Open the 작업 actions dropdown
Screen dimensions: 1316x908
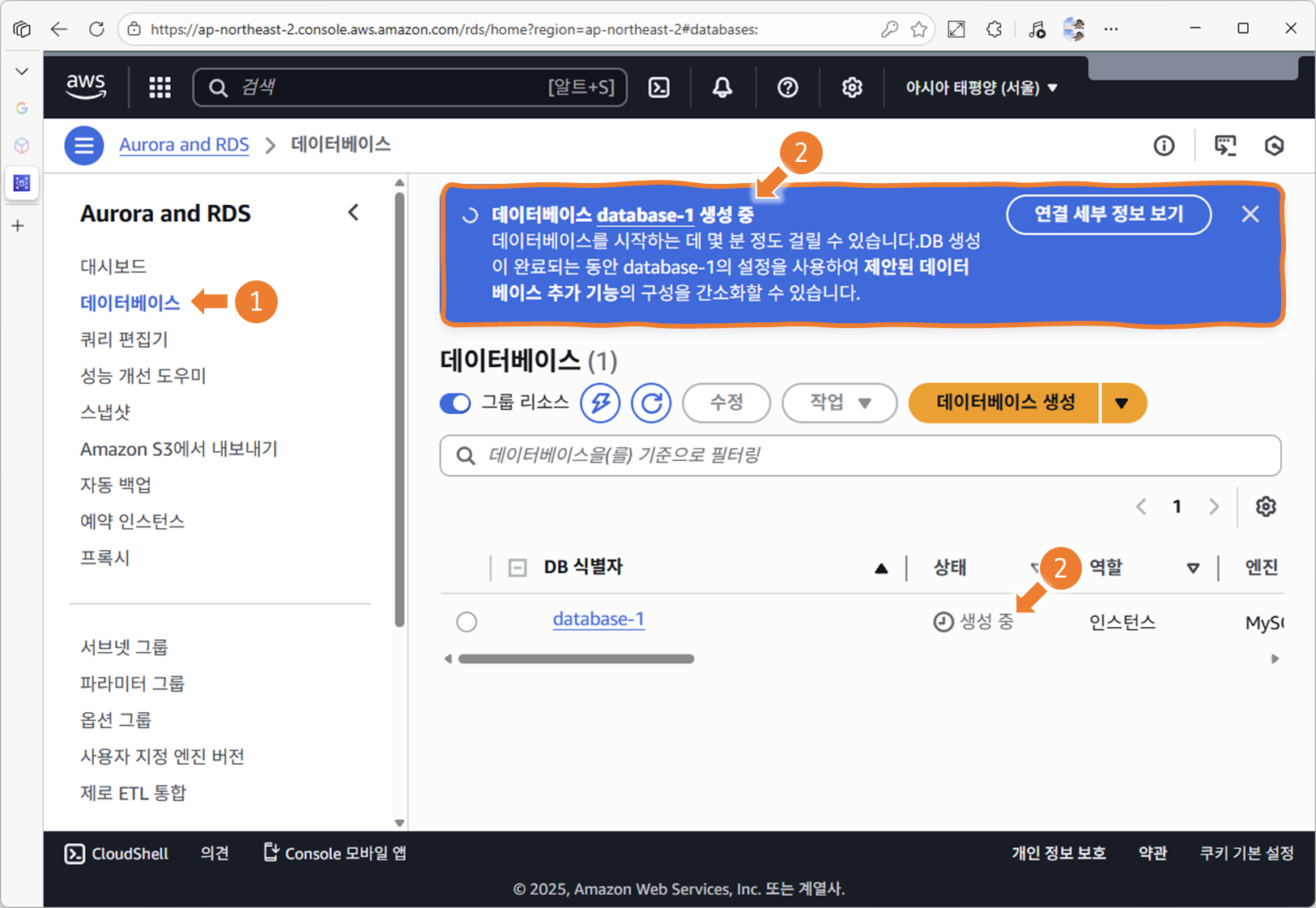coord(839,403)
